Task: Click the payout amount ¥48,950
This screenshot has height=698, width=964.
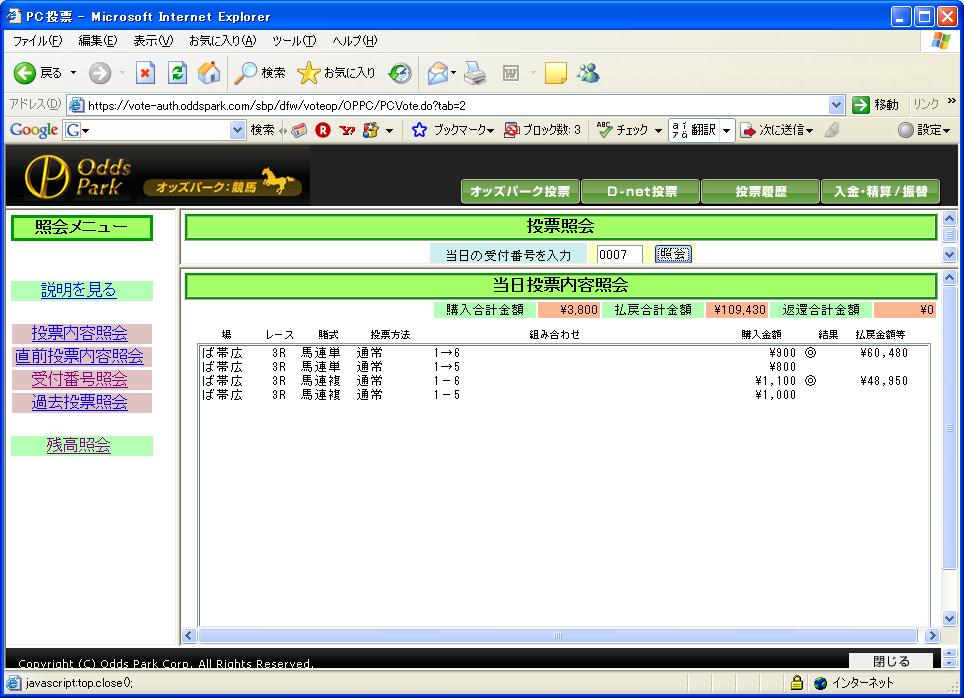Action: coord(884,381)
